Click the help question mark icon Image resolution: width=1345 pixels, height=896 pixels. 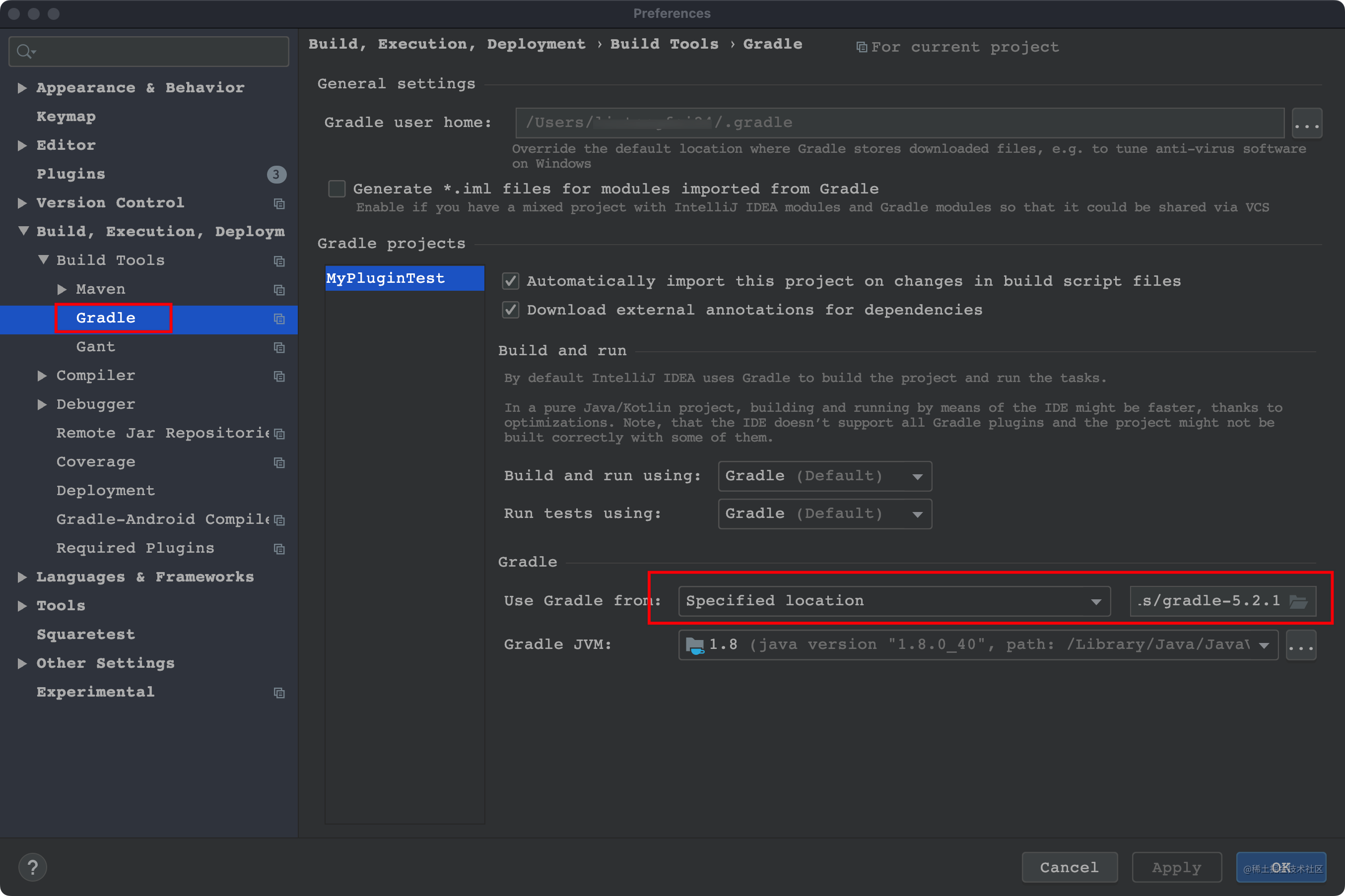click(x=33, y=867)
